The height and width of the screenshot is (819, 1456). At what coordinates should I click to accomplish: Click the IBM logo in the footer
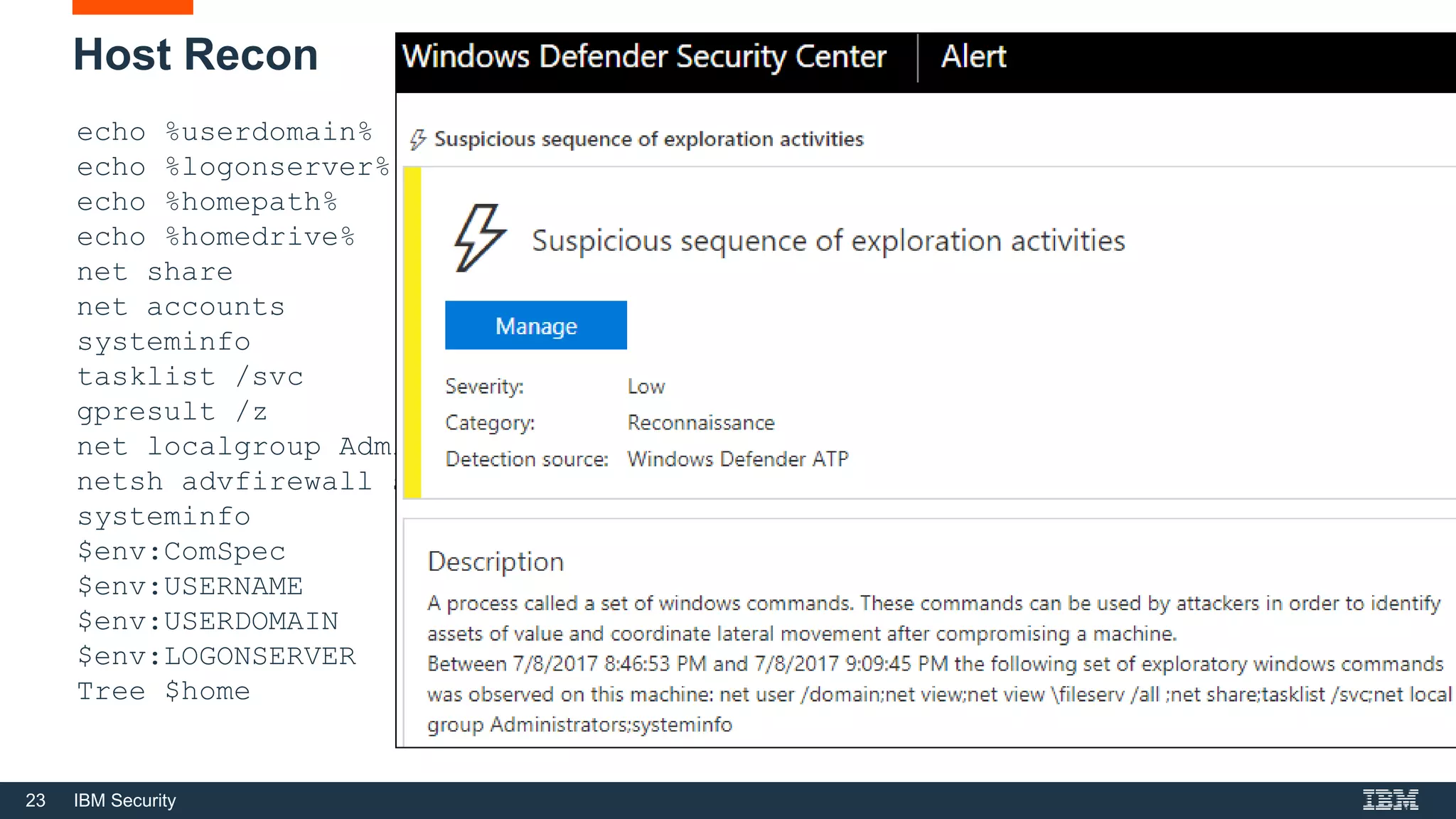tap(1391, 800)
